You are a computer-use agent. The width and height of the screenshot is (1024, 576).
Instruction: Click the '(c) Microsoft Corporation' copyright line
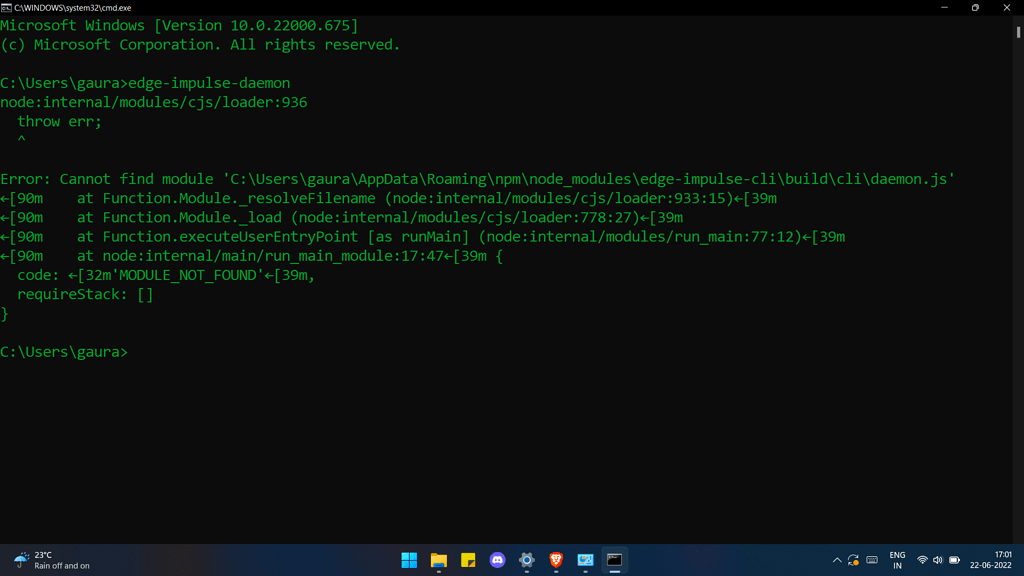200,45
